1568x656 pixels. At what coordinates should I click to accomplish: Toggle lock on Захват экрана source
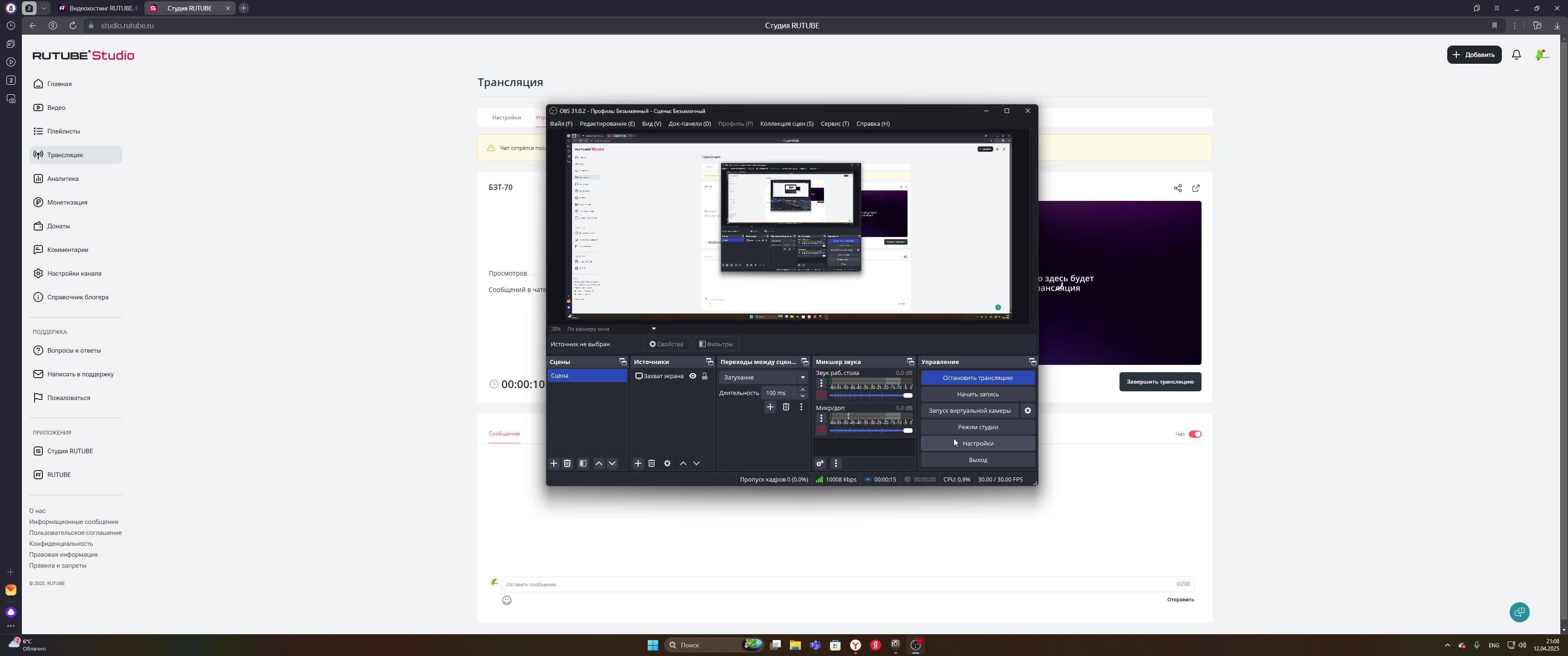point(704,376)
